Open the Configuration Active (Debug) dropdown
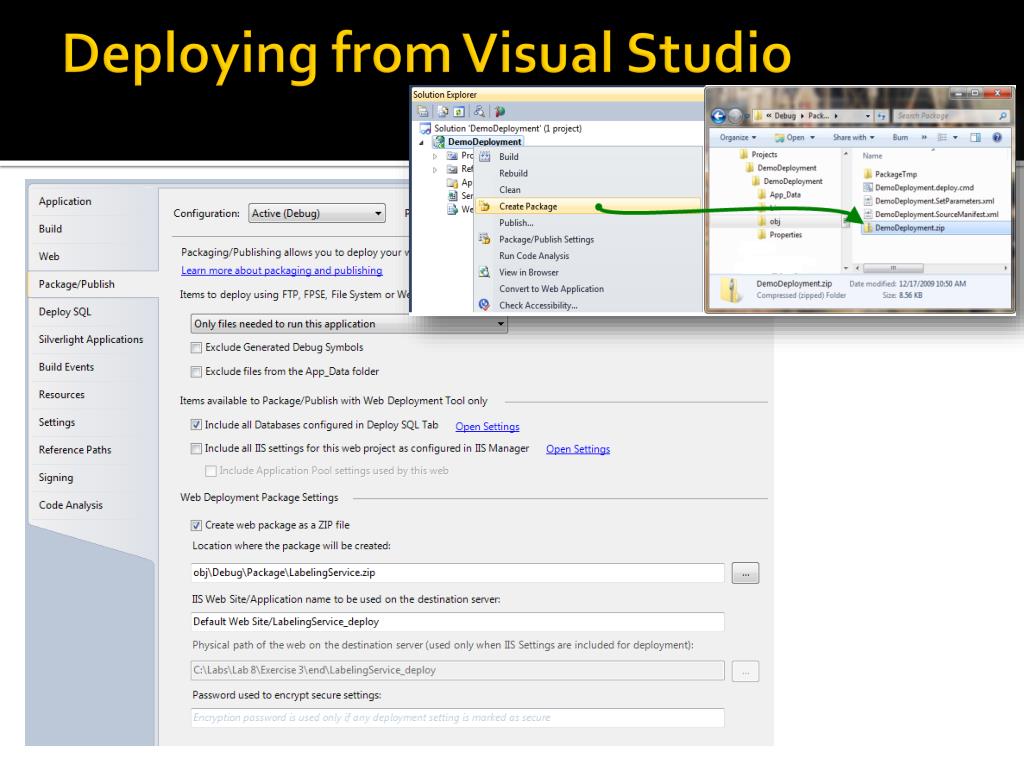 point(317,214)
